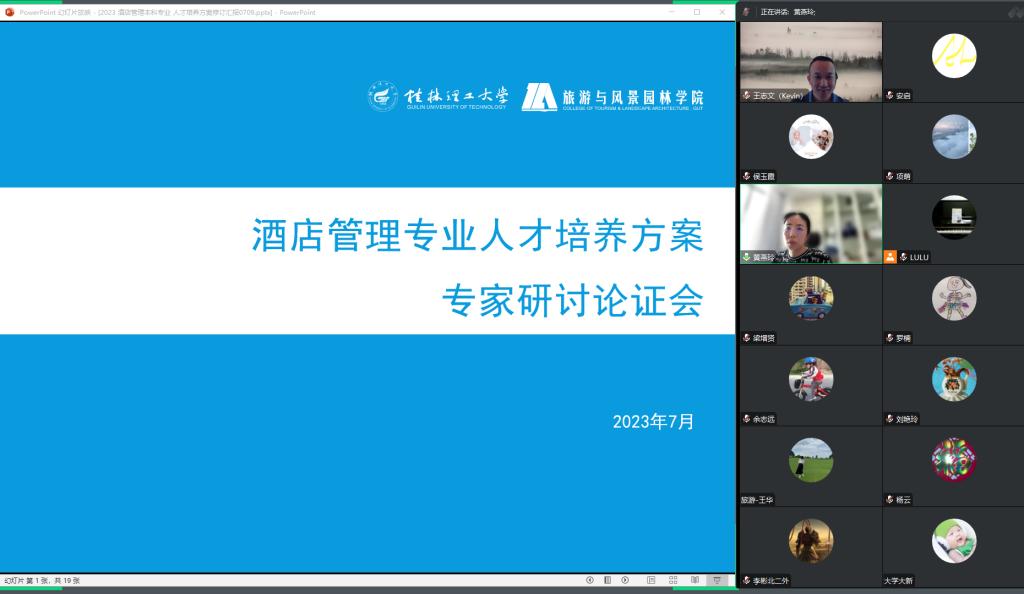Click the slide title 酒店管理专业人才培养方案

pyautogui.click(x=477, y=237)
